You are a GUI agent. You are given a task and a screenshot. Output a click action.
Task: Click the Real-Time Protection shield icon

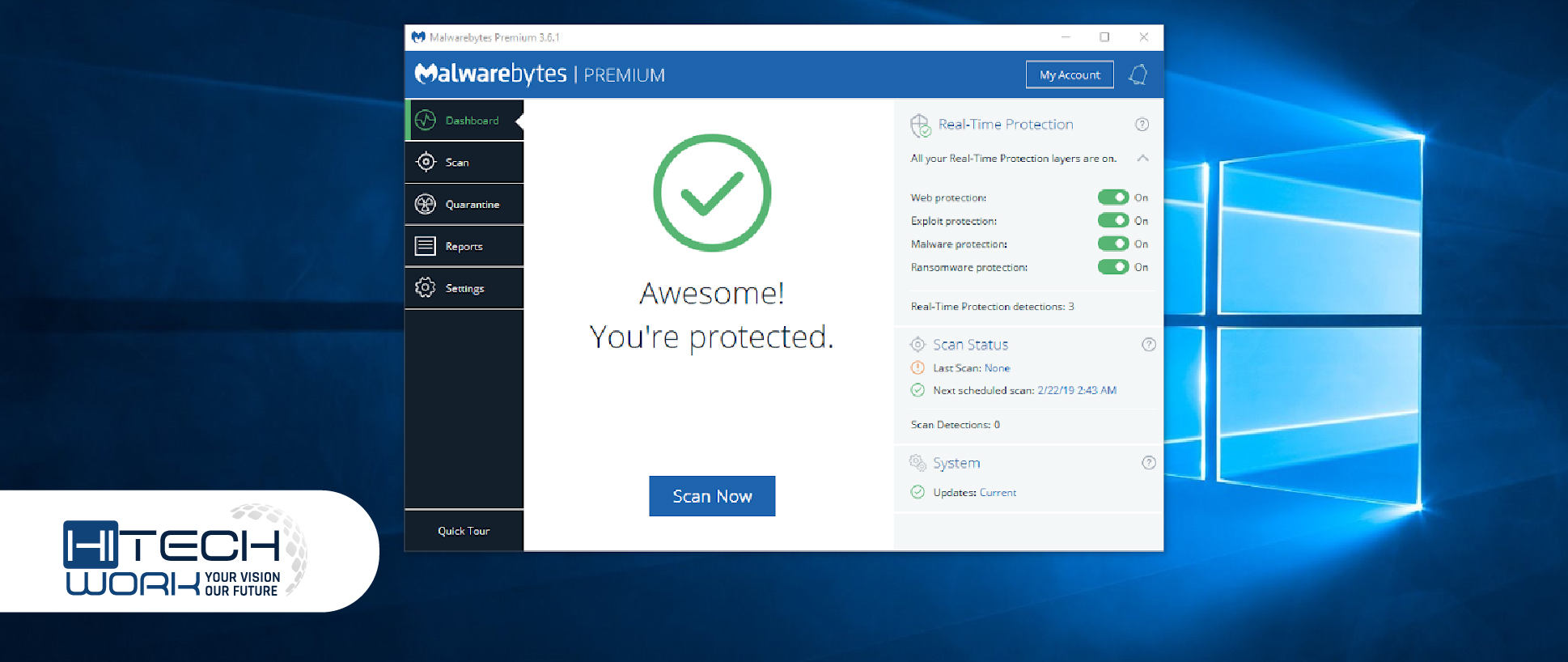point(921,125)
